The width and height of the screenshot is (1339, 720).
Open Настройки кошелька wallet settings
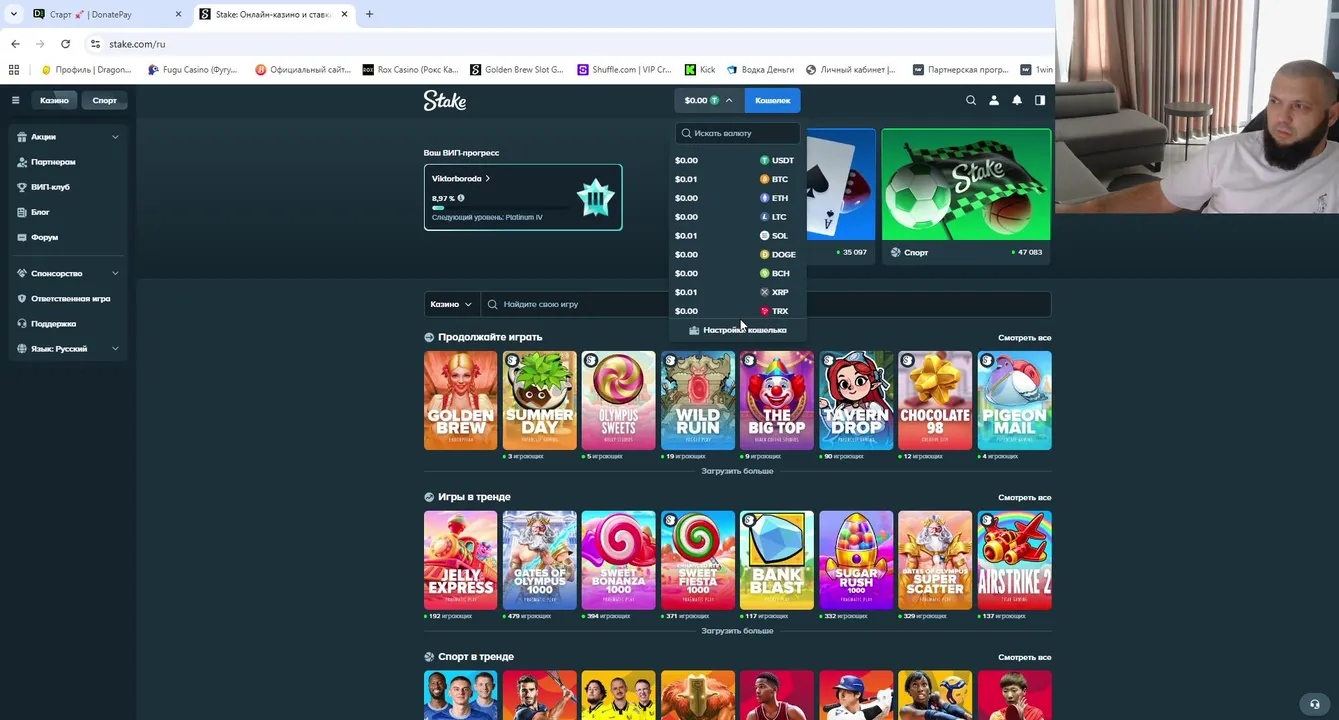[x=737, y=330]
